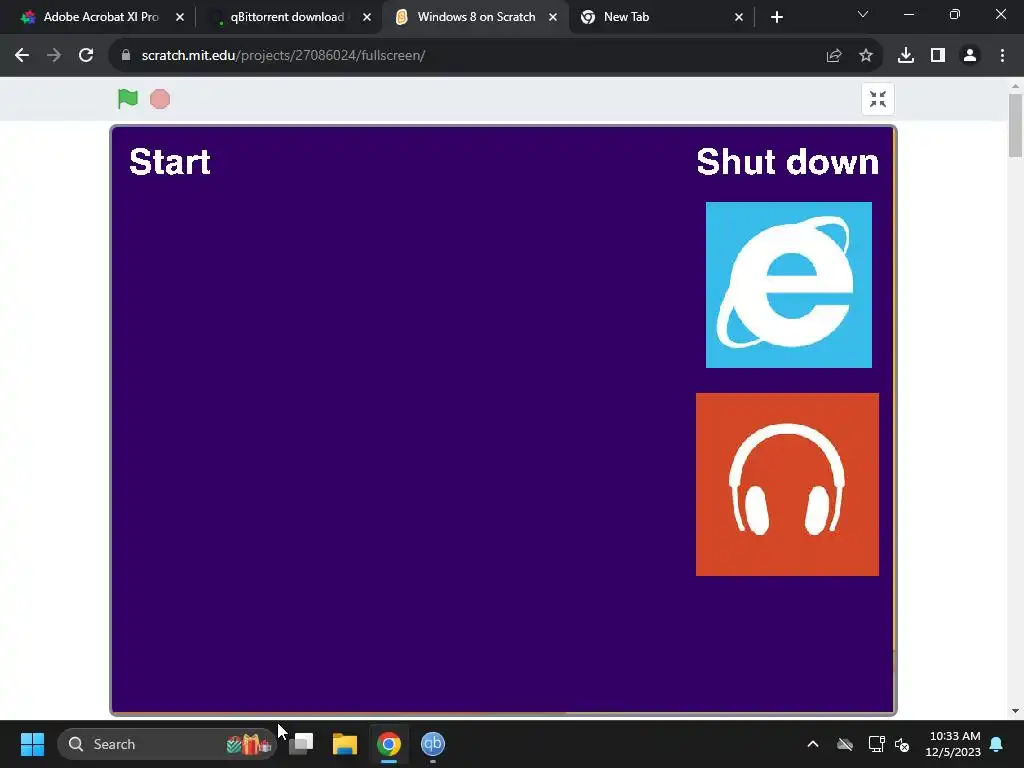Viewport: 1024px width, 768px height.
Task: Click the green flag to run project
Action: coord(127,99)
